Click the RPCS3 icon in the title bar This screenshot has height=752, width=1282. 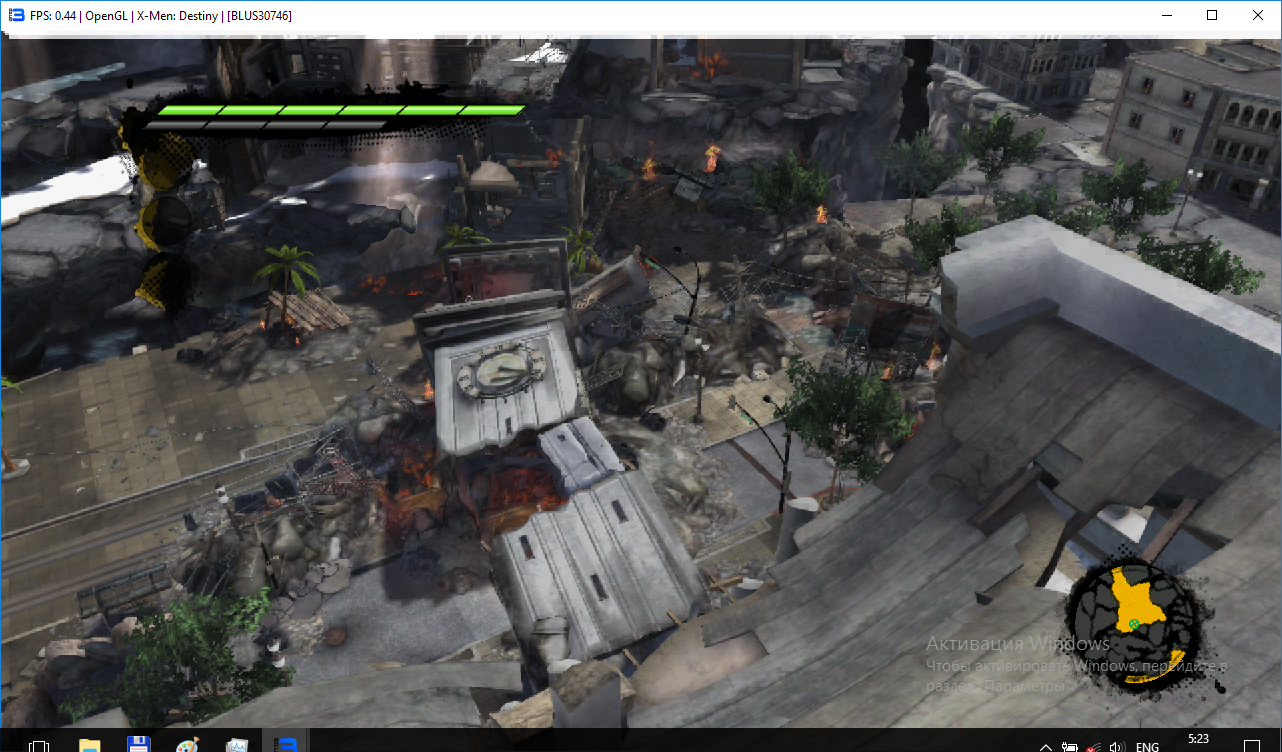16,15
